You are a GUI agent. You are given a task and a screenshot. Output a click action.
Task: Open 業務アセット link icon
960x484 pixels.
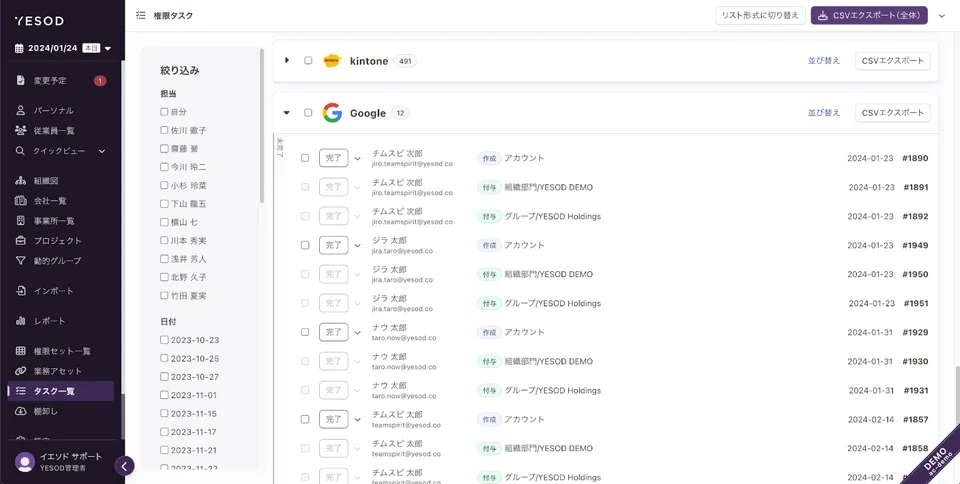click(x=21, y=371)
